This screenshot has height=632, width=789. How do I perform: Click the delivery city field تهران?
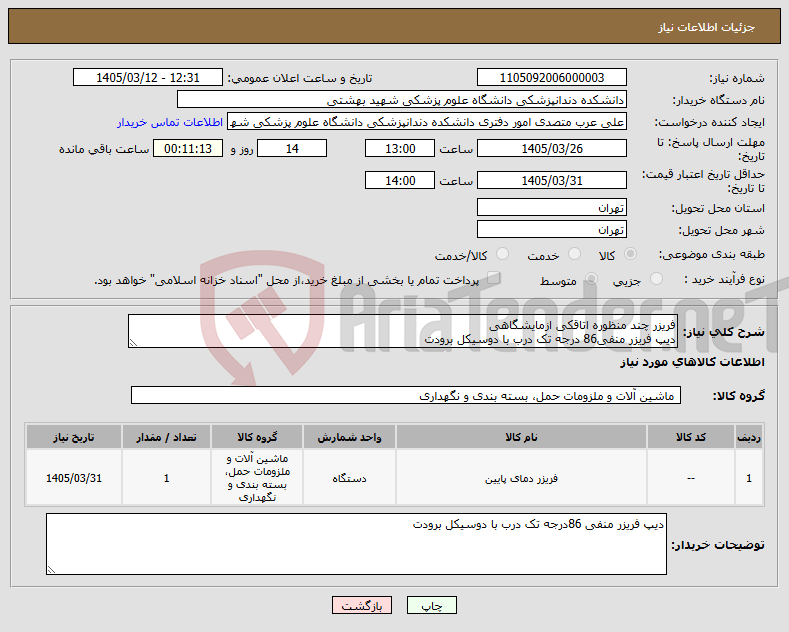click(552, 229)
